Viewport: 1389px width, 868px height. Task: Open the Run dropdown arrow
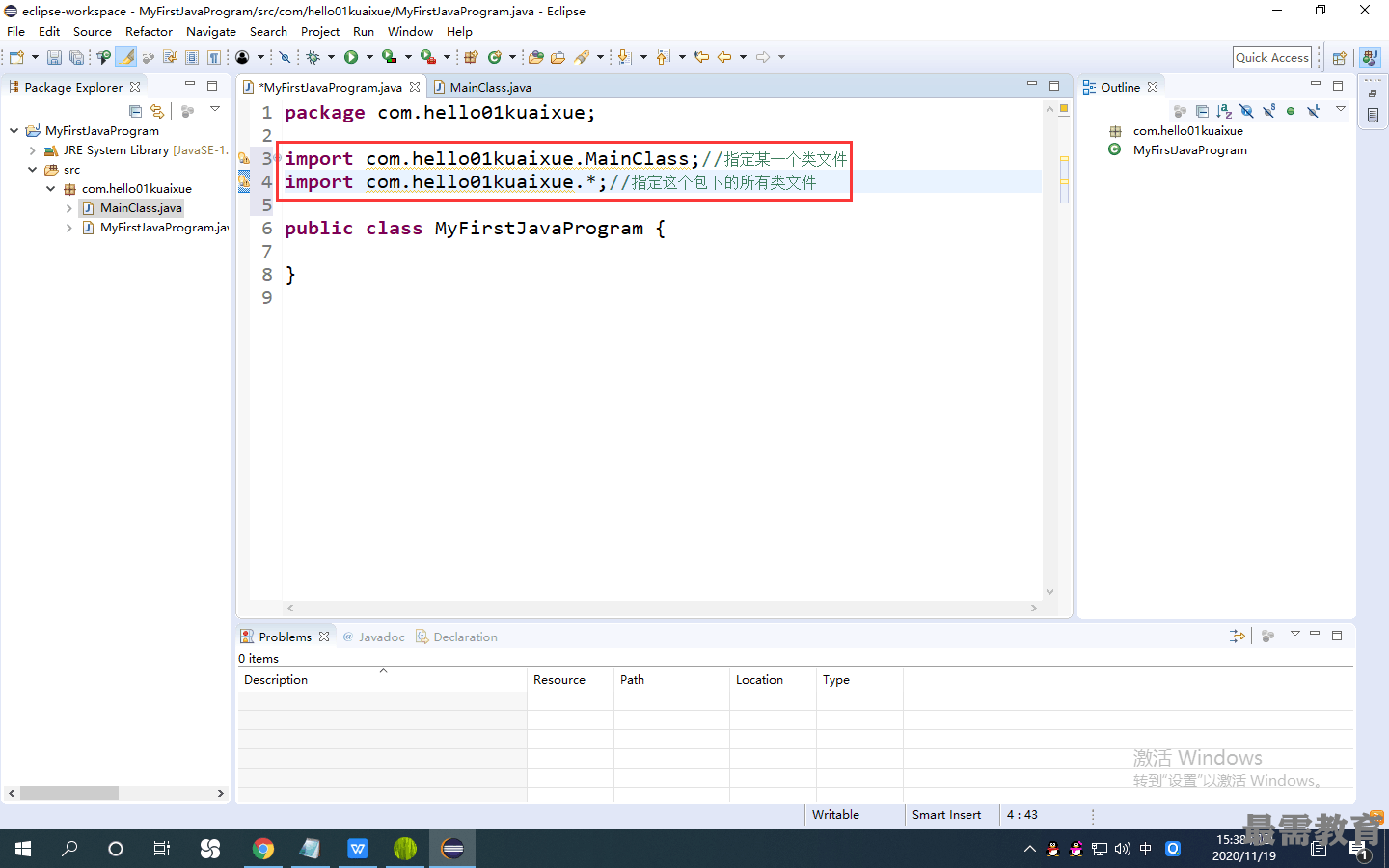(x=369, y=57)
